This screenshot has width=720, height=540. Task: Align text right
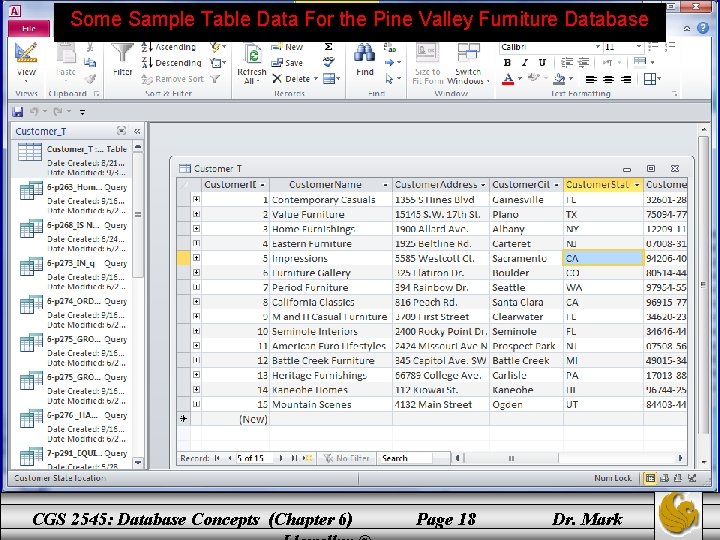(626, 79)
